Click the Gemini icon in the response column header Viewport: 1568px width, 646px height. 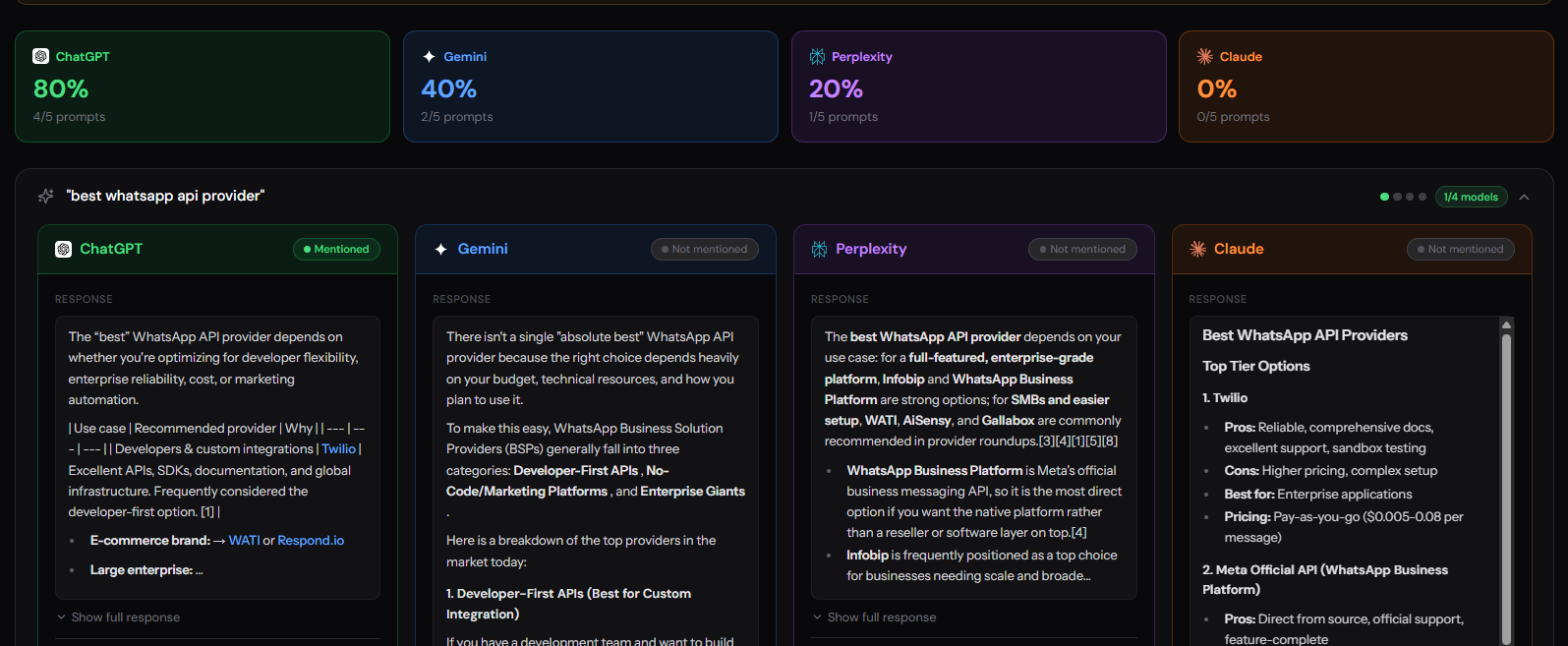click(x=441, y=249)
